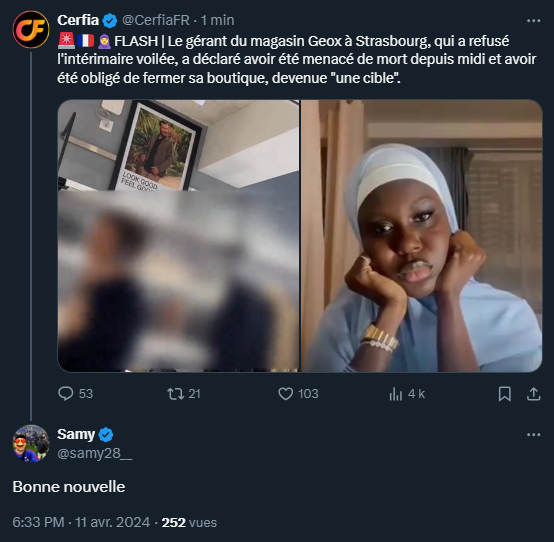Visit the @CerfiaFR handle
Viewport: 554px width, 542px height.
(x=156, y=20)
